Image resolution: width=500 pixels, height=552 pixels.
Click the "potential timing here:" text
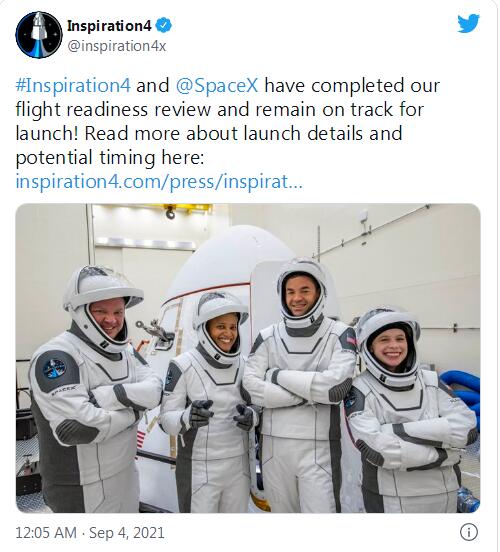(110, 158)
